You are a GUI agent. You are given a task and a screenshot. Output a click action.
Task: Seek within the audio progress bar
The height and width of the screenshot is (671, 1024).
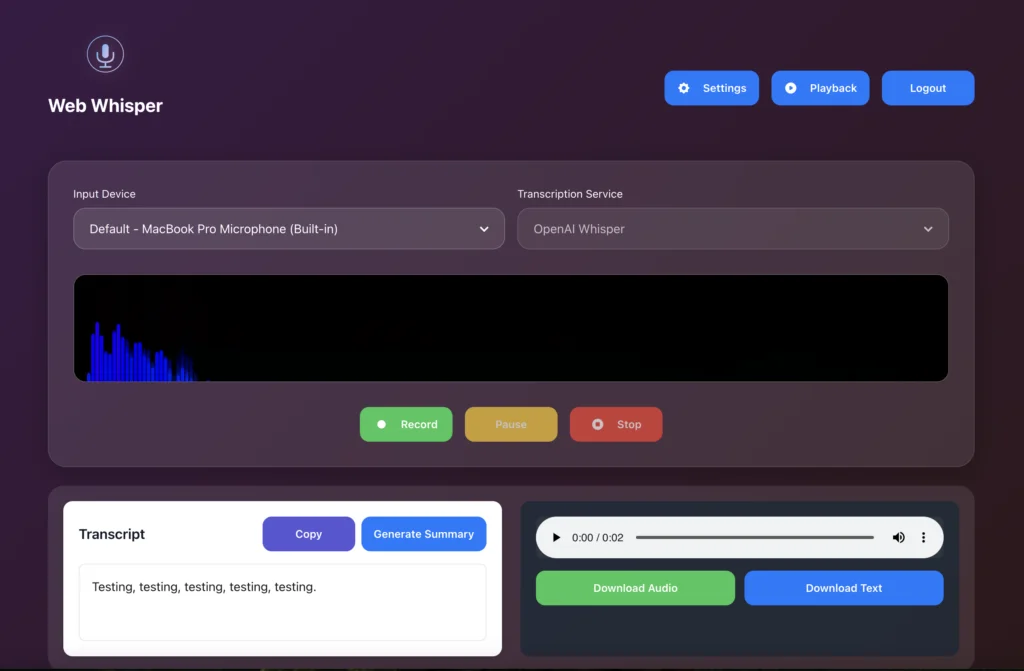(x=754, y=538)
